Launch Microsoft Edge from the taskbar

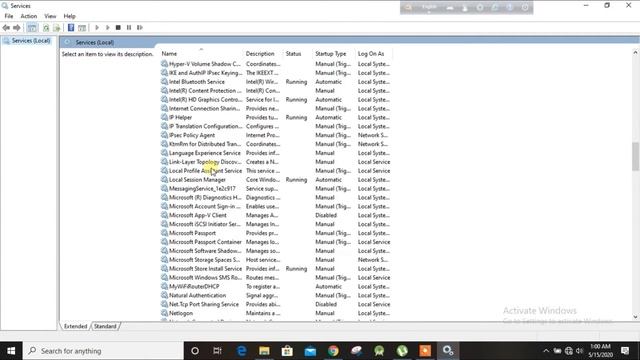pyautogui.click(x=241, y=351)
